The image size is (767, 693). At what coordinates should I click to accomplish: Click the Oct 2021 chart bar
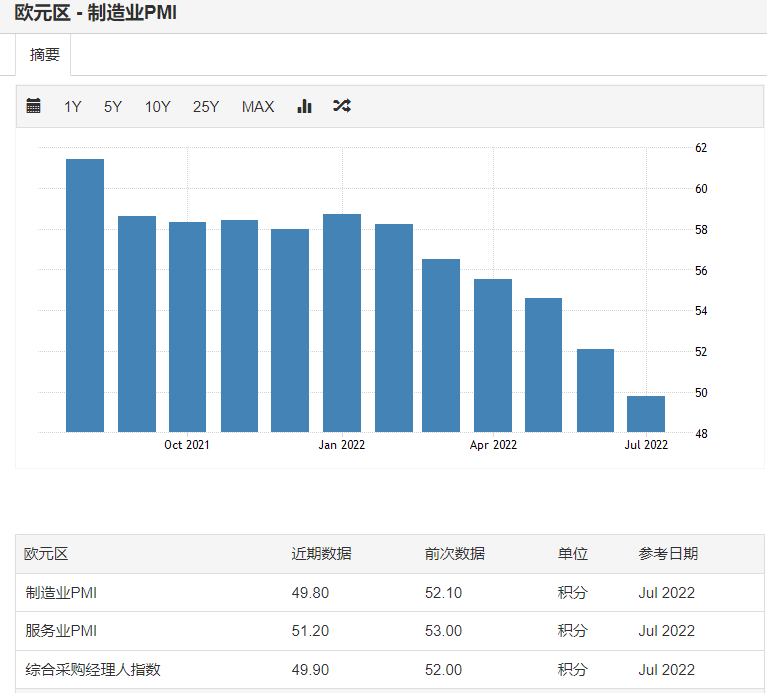point(187,327)
